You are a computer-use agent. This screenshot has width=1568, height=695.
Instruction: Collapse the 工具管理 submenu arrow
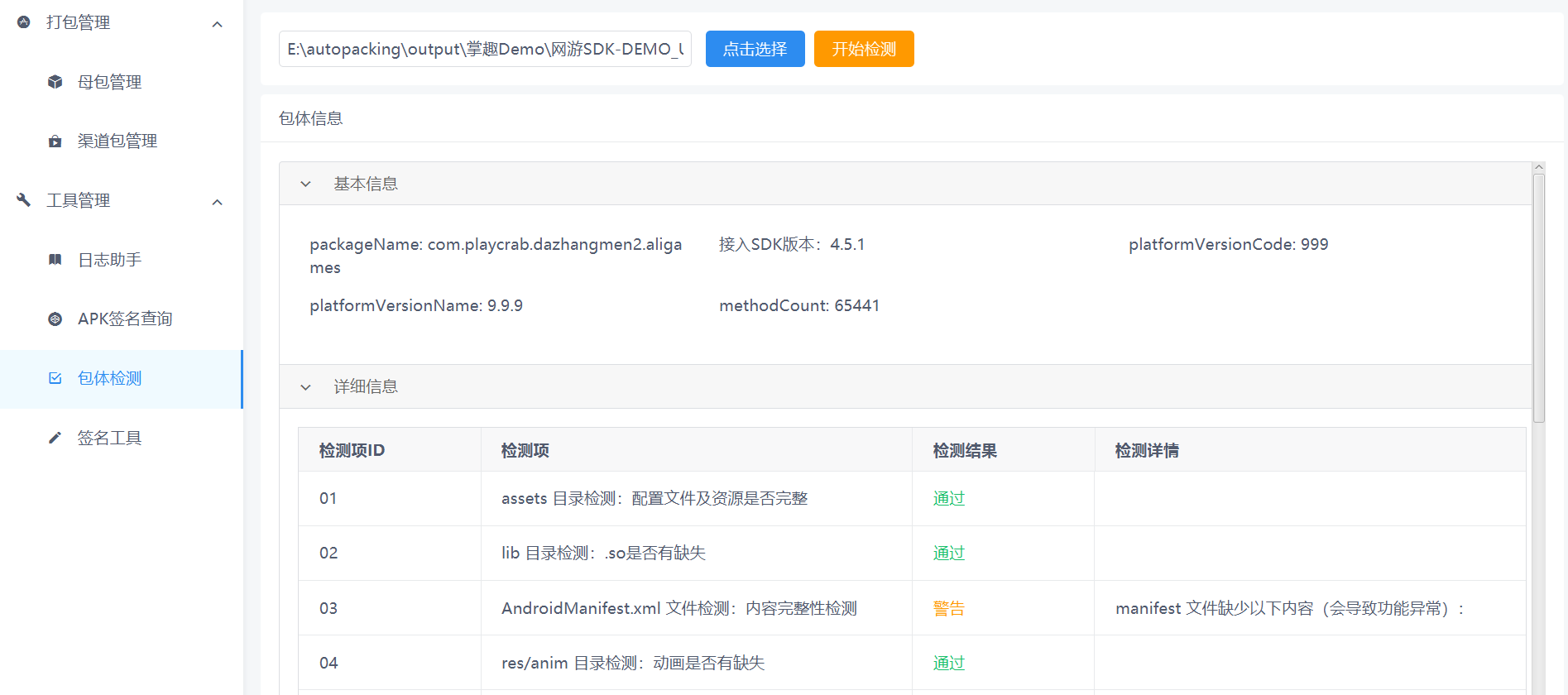pyautogui.click(x=218, y=202)
